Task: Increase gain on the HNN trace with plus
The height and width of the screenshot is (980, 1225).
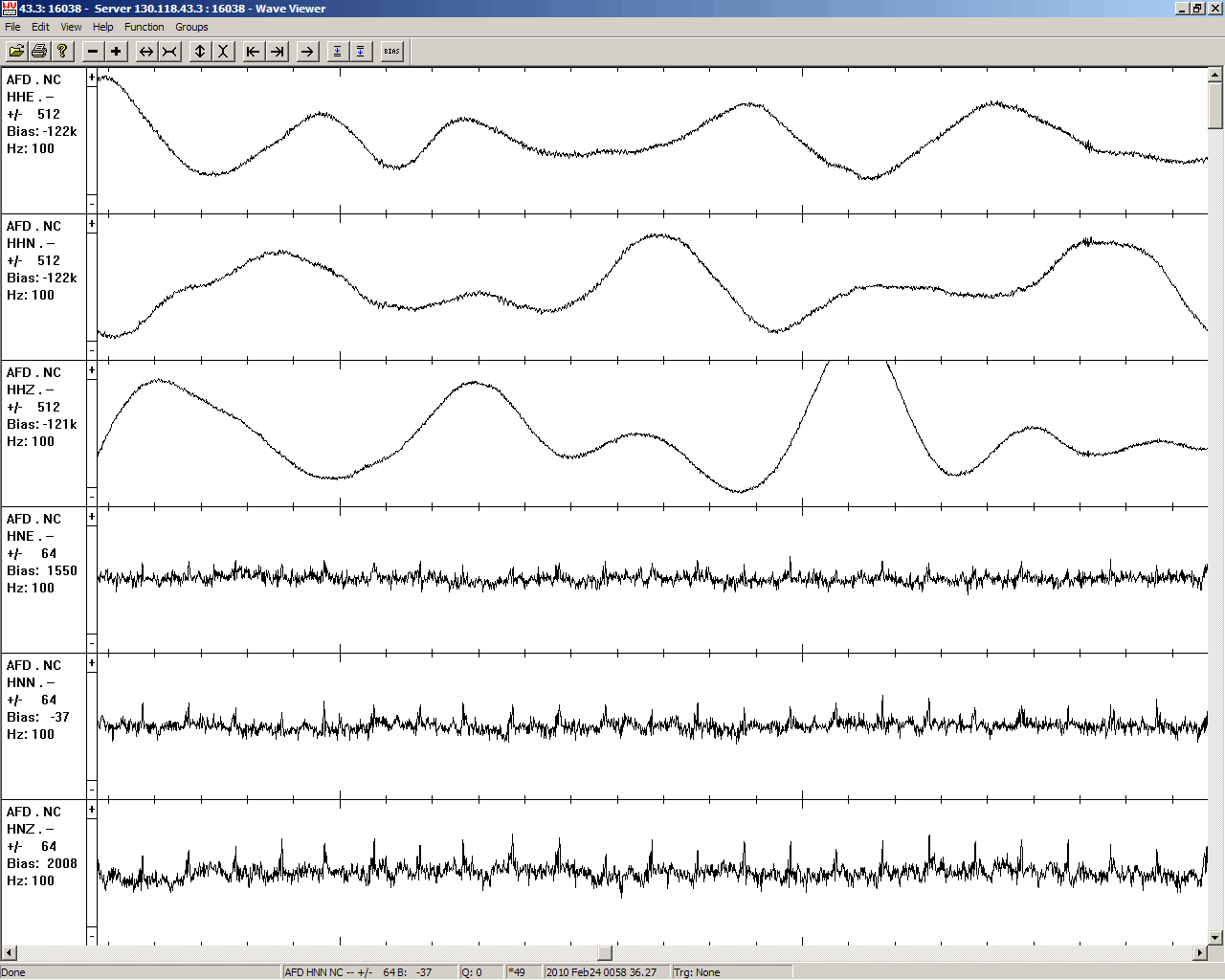Action: click(92, 664)
